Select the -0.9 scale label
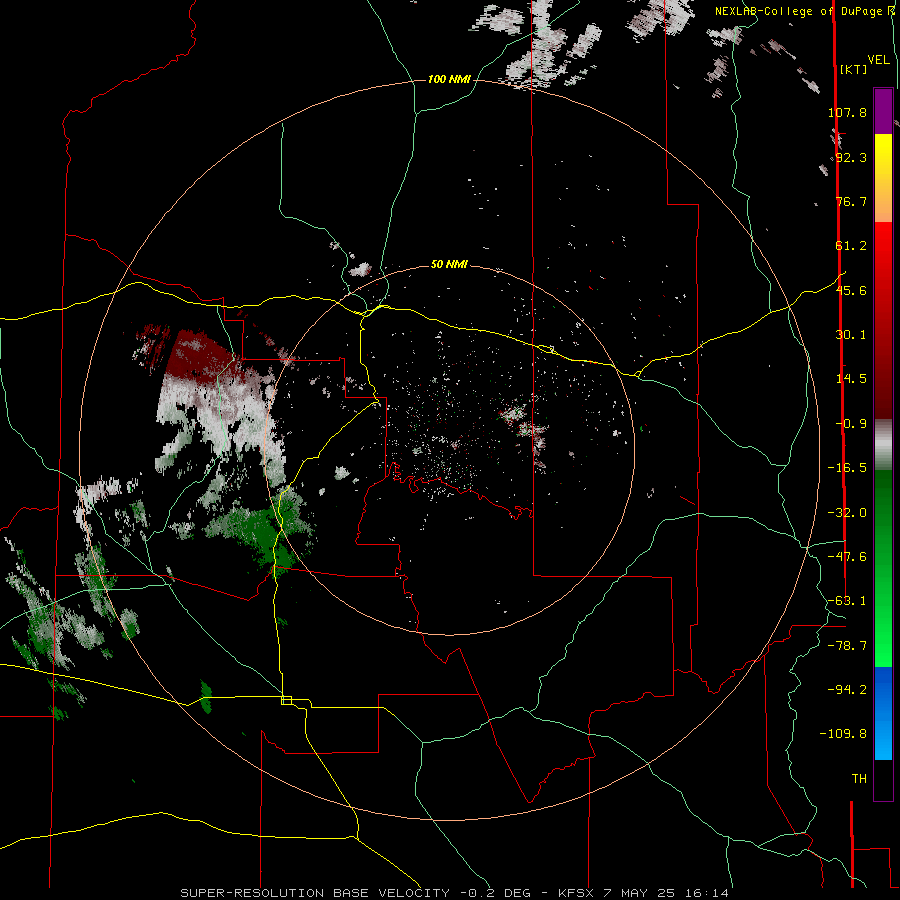 coord(851,424)
